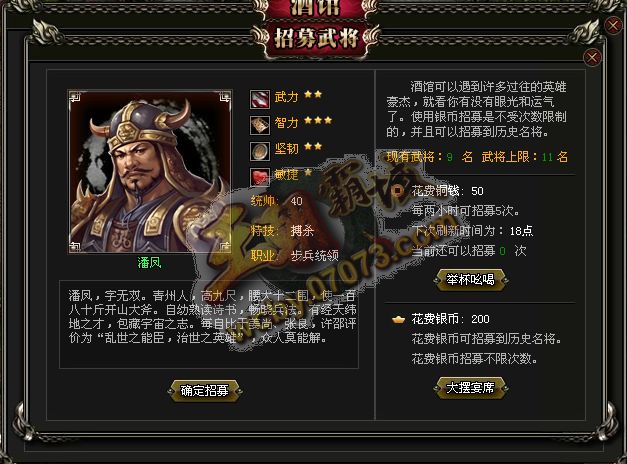Viewport: 627px width, 464px height.
Task: Click the 武力 strength stat icon
Action: click(260, 99)
